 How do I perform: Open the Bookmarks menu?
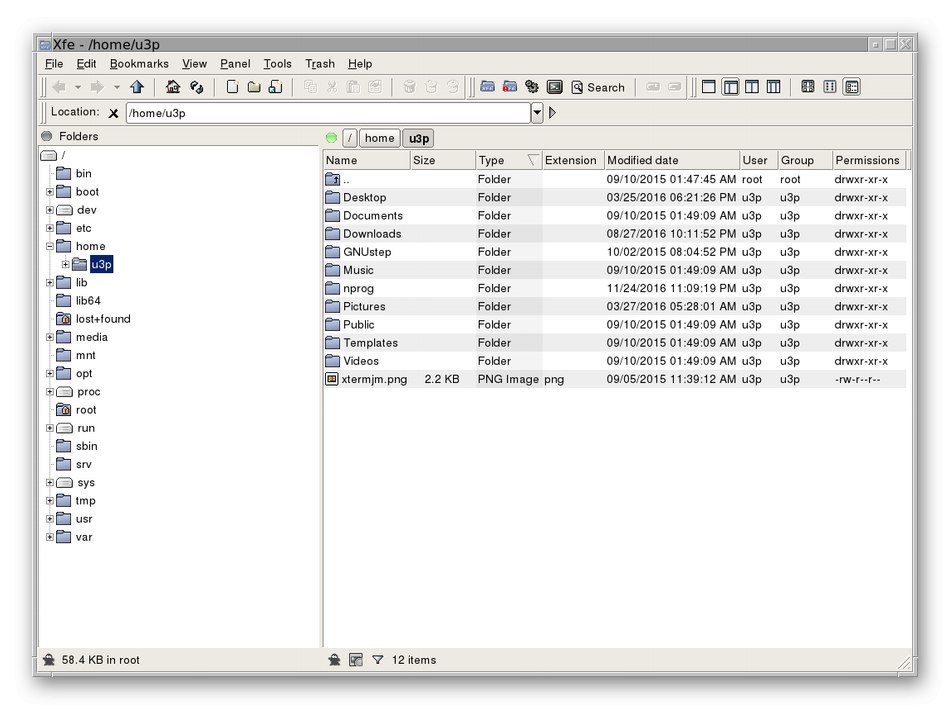(139, 64)
